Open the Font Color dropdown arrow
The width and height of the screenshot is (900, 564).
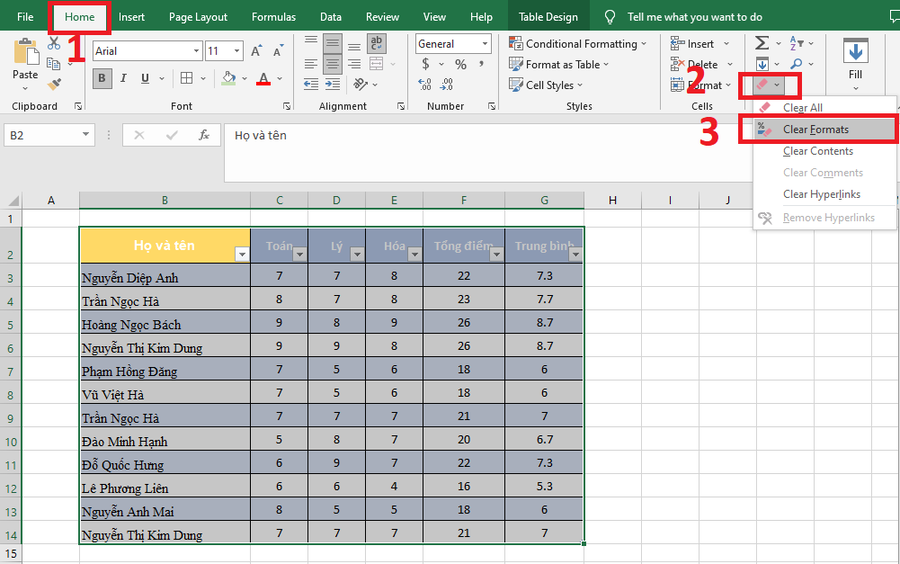[x=280, y=79]
